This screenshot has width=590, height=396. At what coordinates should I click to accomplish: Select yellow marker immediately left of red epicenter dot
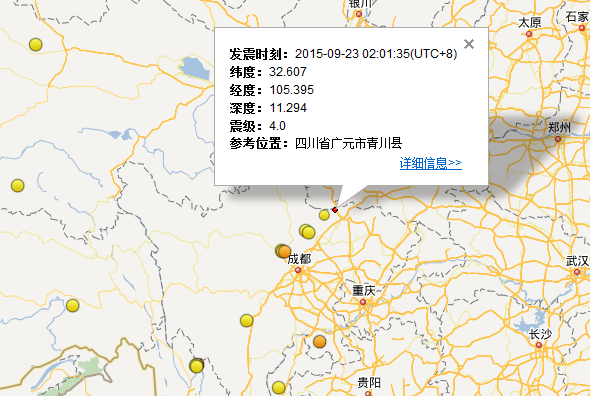324,215
